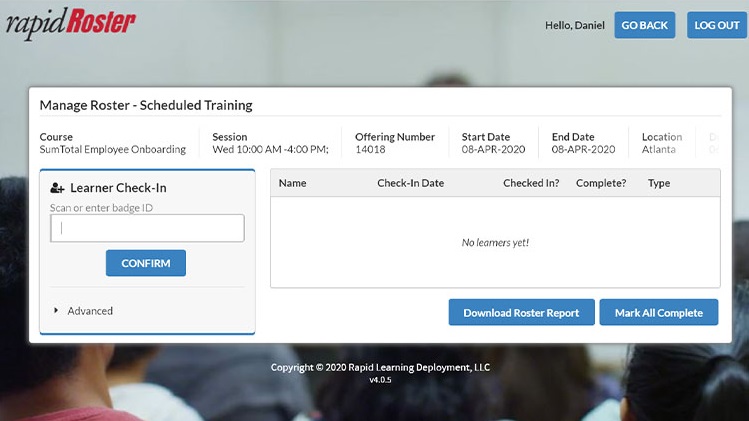Viewport: 749px width, 421px height.
Task: Click the SumTotal Employee Onboarding course name
Action: click(112, 150)
